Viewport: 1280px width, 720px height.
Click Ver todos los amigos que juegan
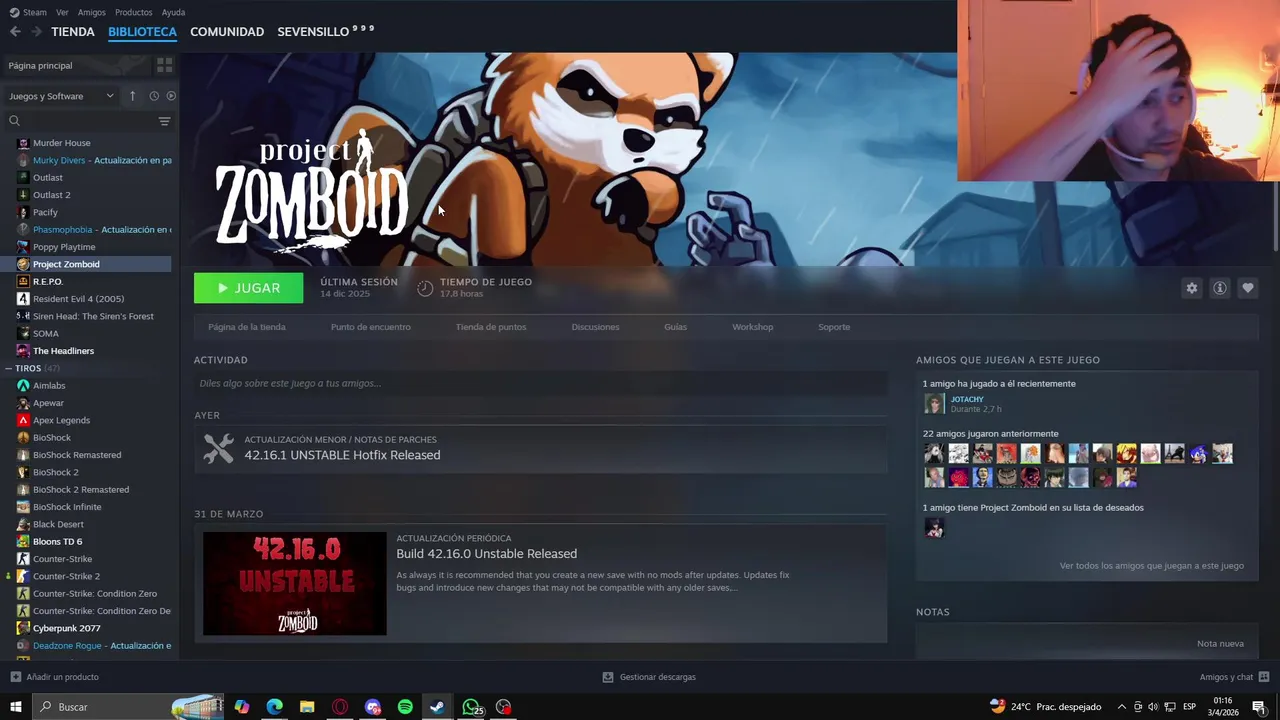tap(1151, 566)
